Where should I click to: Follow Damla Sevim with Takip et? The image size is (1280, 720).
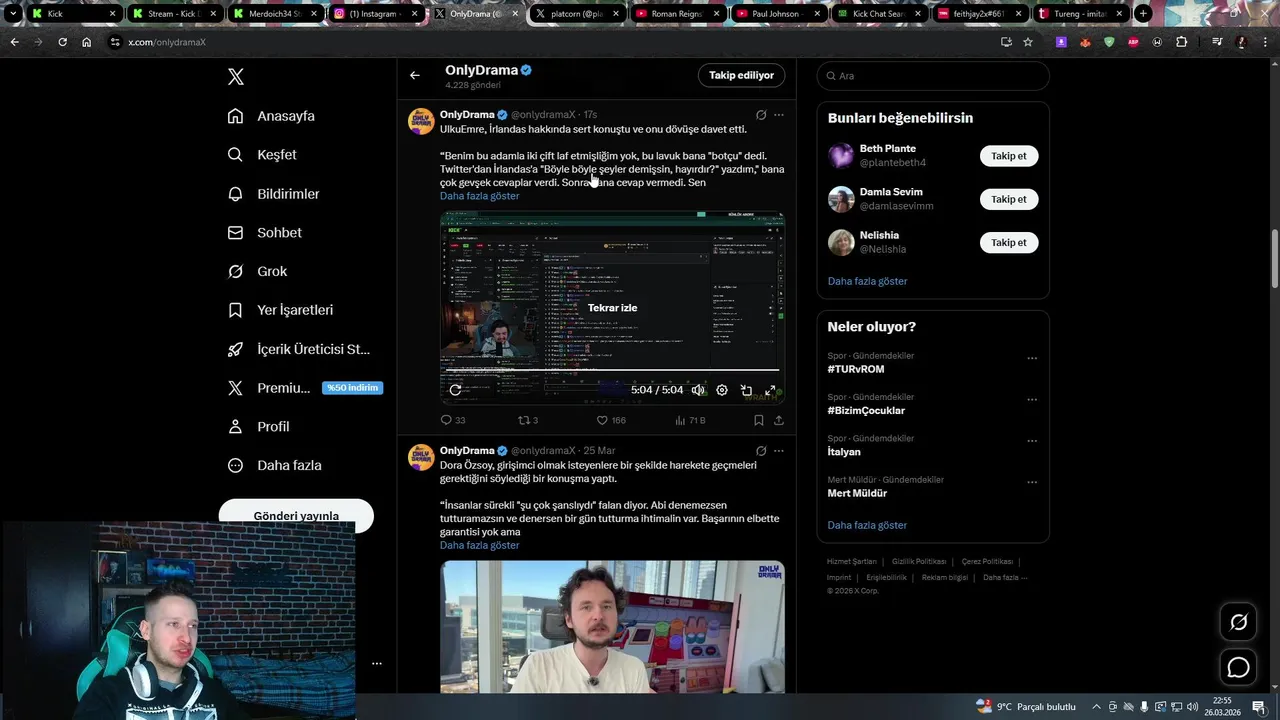pyautogui.click(x=1009, y=199)
